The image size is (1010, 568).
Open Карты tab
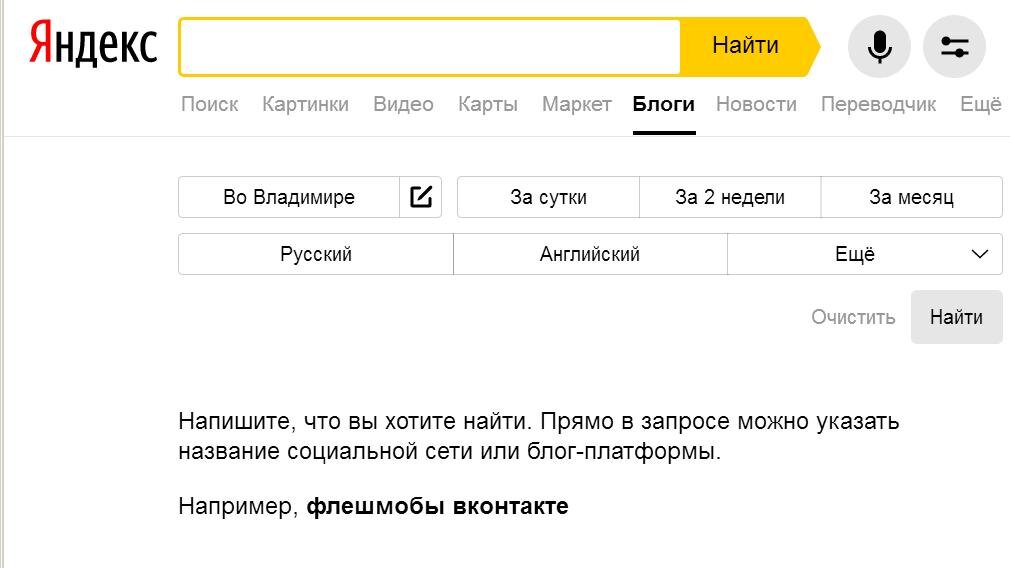coord(488,104)
